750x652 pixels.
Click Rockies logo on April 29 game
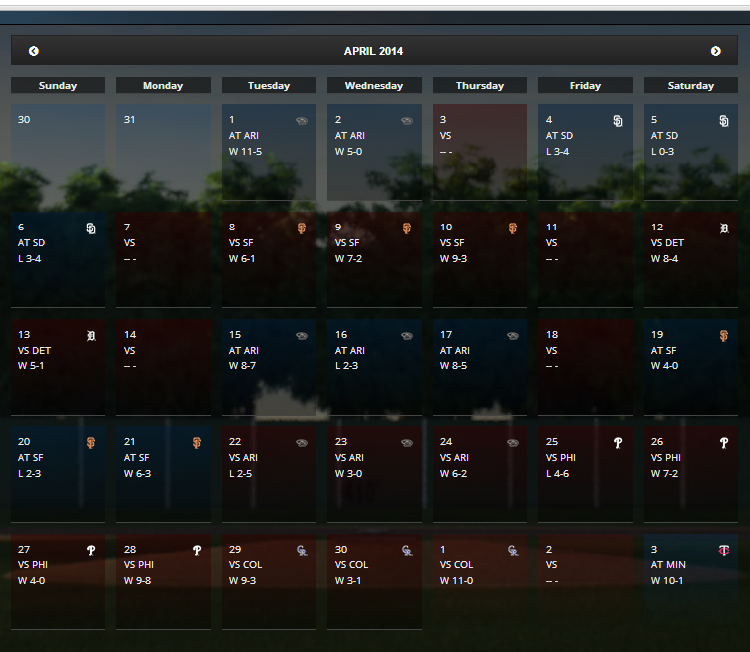pos(301,551)
